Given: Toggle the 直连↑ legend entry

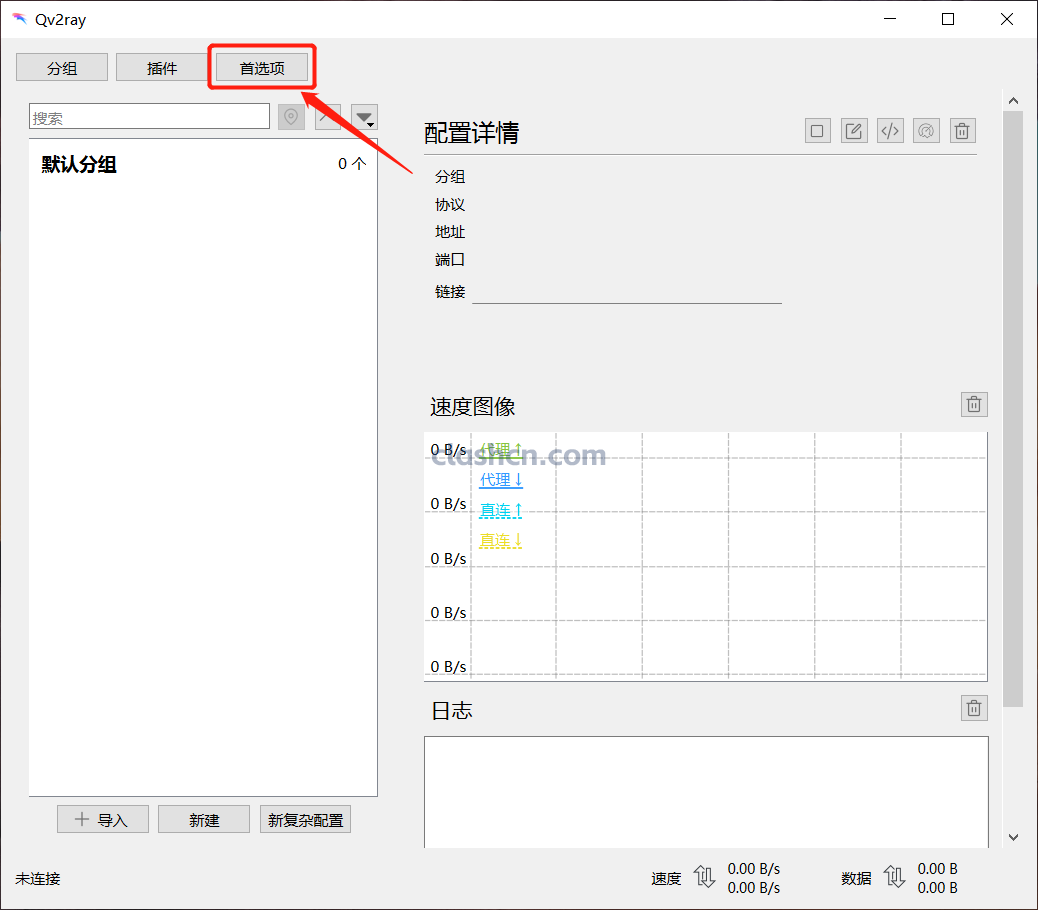Looking at the screenshot, I should click(501, 510).
